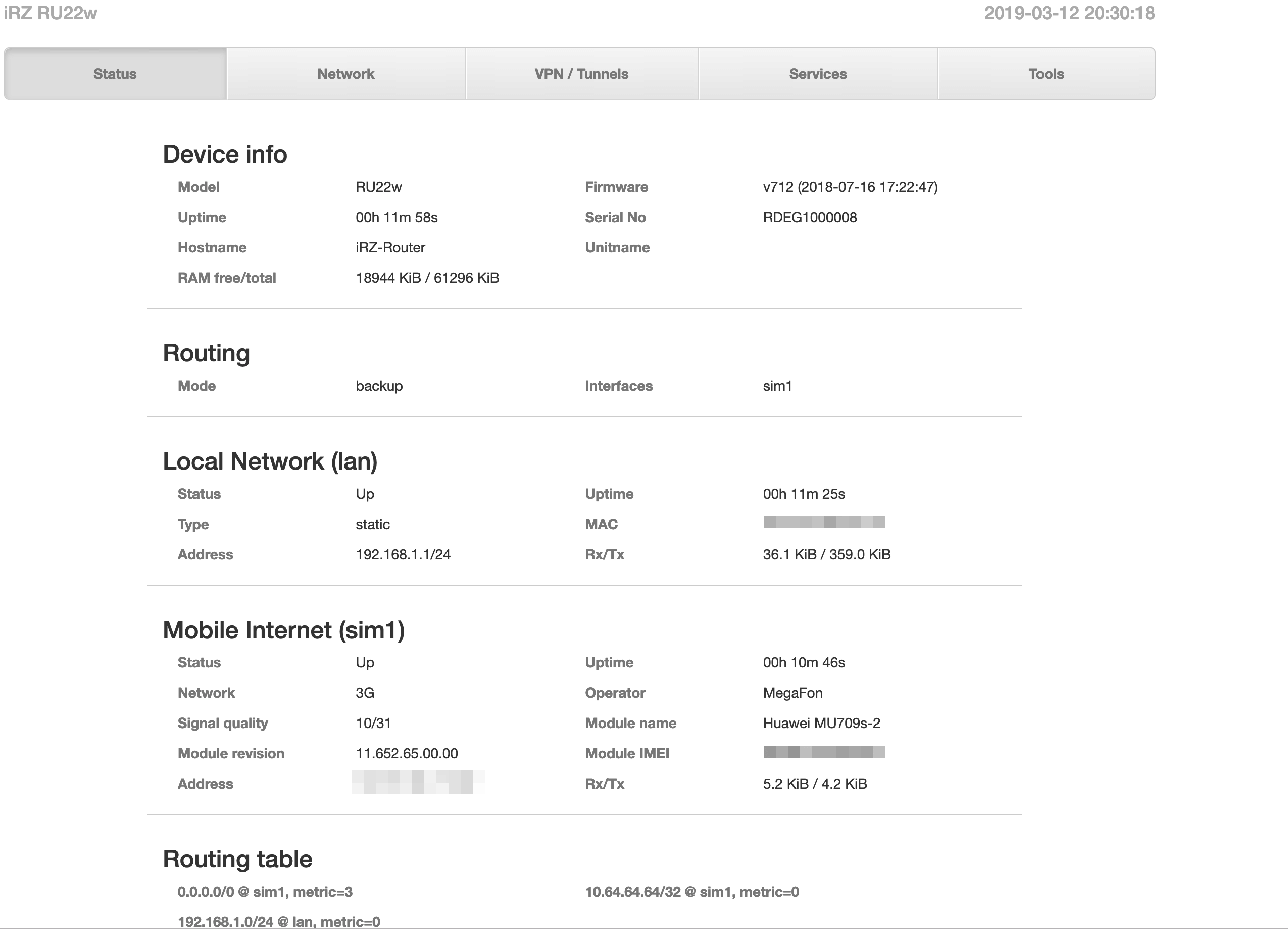Switch to the Network tab
The image size is (1288, 930).
click(346, 74)
